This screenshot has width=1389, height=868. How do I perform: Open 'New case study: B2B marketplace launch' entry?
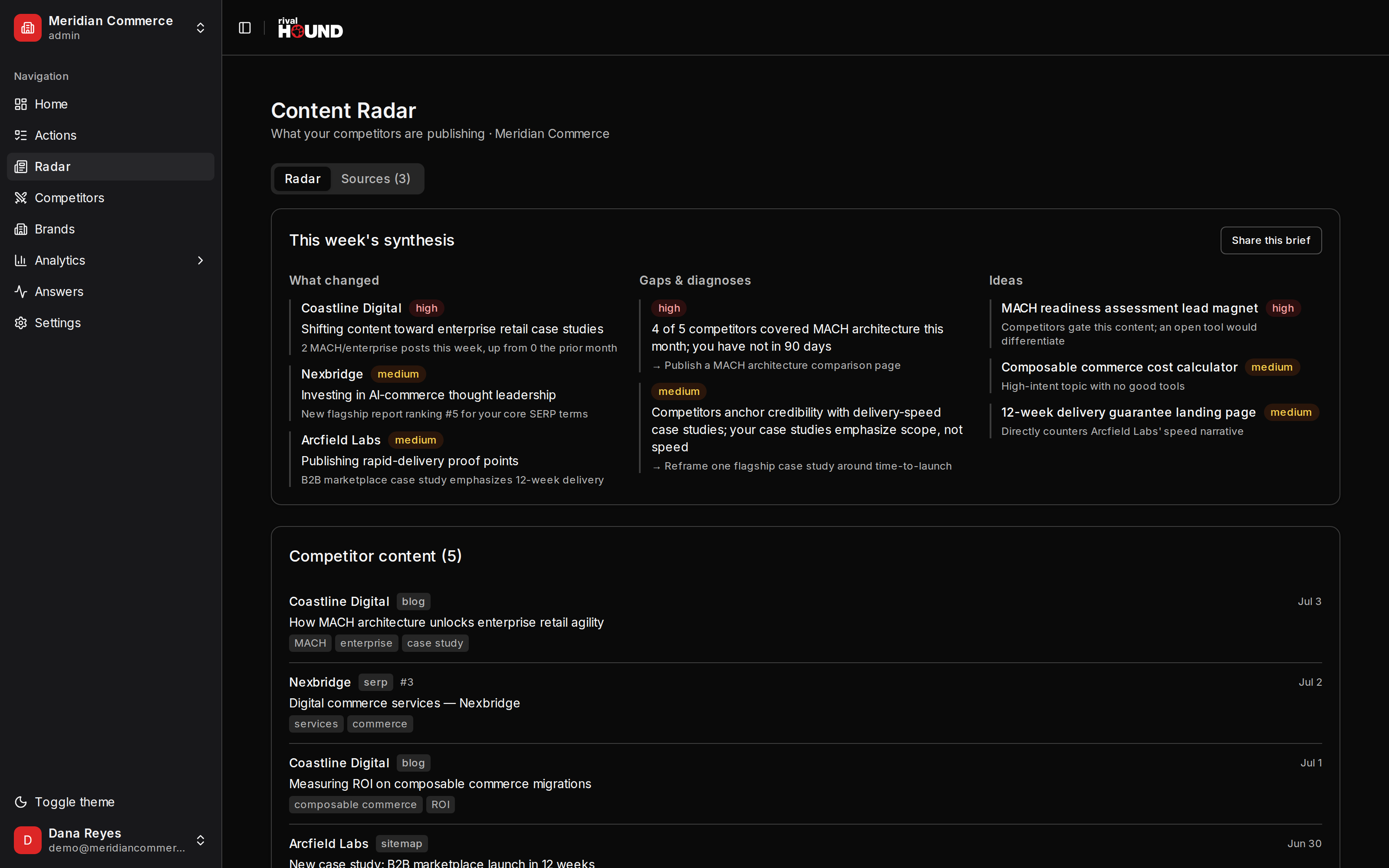442,863
